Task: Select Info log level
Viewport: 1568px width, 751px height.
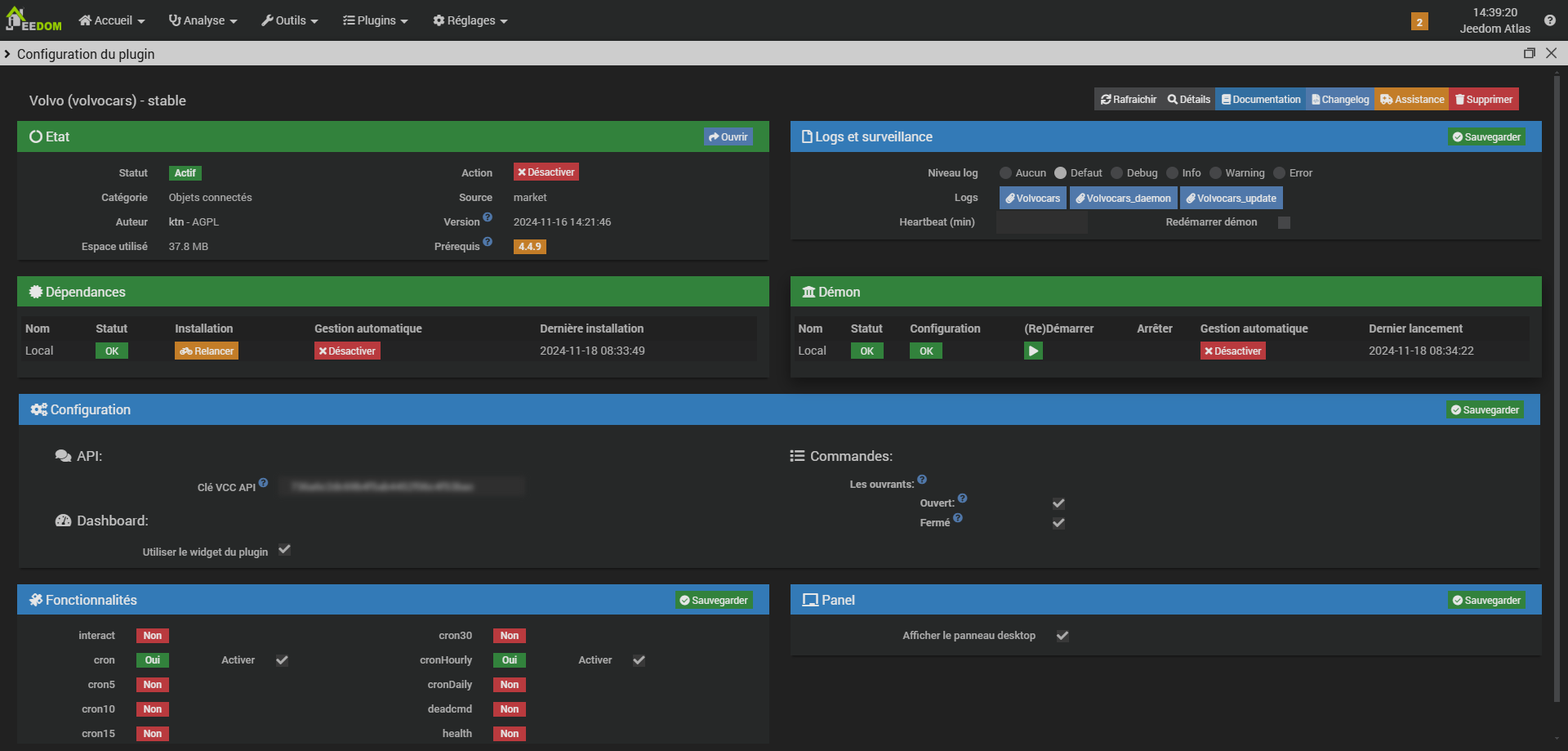Action: 1173,173
